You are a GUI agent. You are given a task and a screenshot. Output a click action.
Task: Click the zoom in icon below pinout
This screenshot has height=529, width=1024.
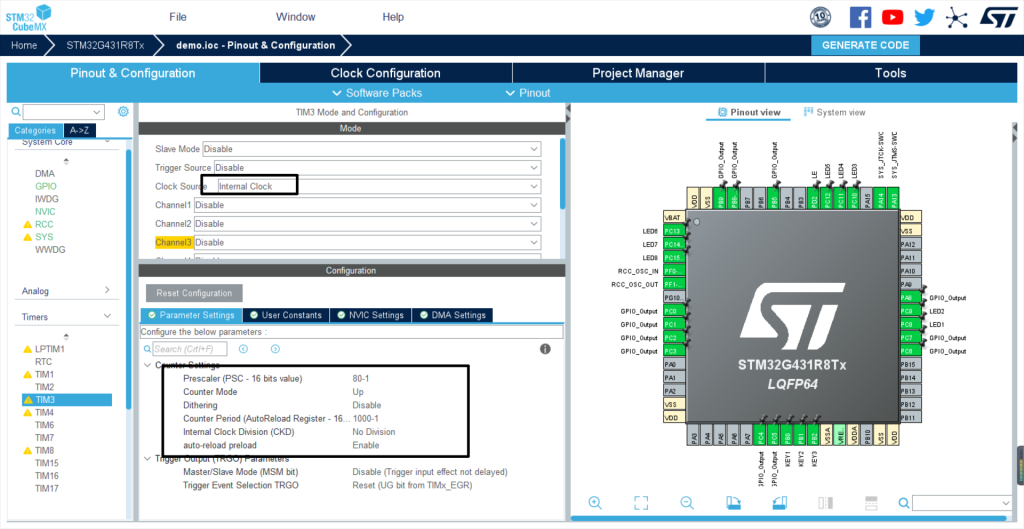click(595, 503)
